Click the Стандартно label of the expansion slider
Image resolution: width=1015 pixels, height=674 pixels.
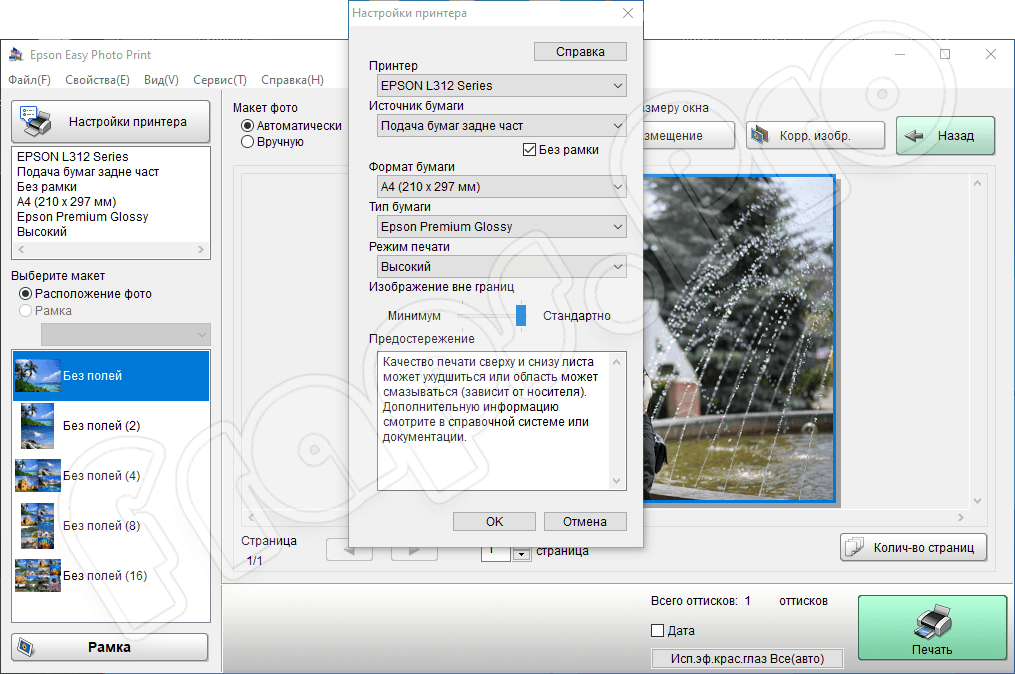click(577, 316)
